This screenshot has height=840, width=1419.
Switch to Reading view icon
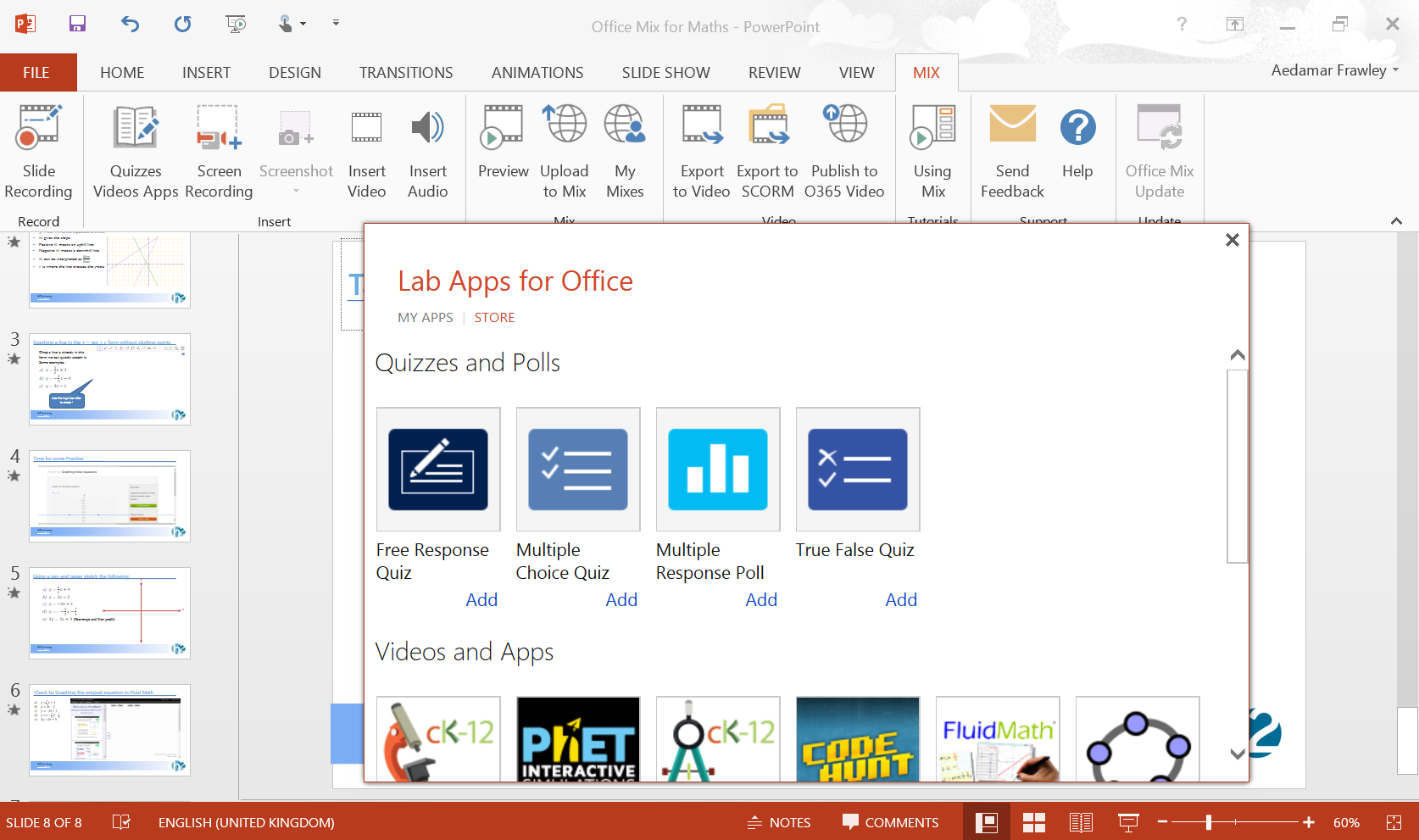click(1081, 822)
